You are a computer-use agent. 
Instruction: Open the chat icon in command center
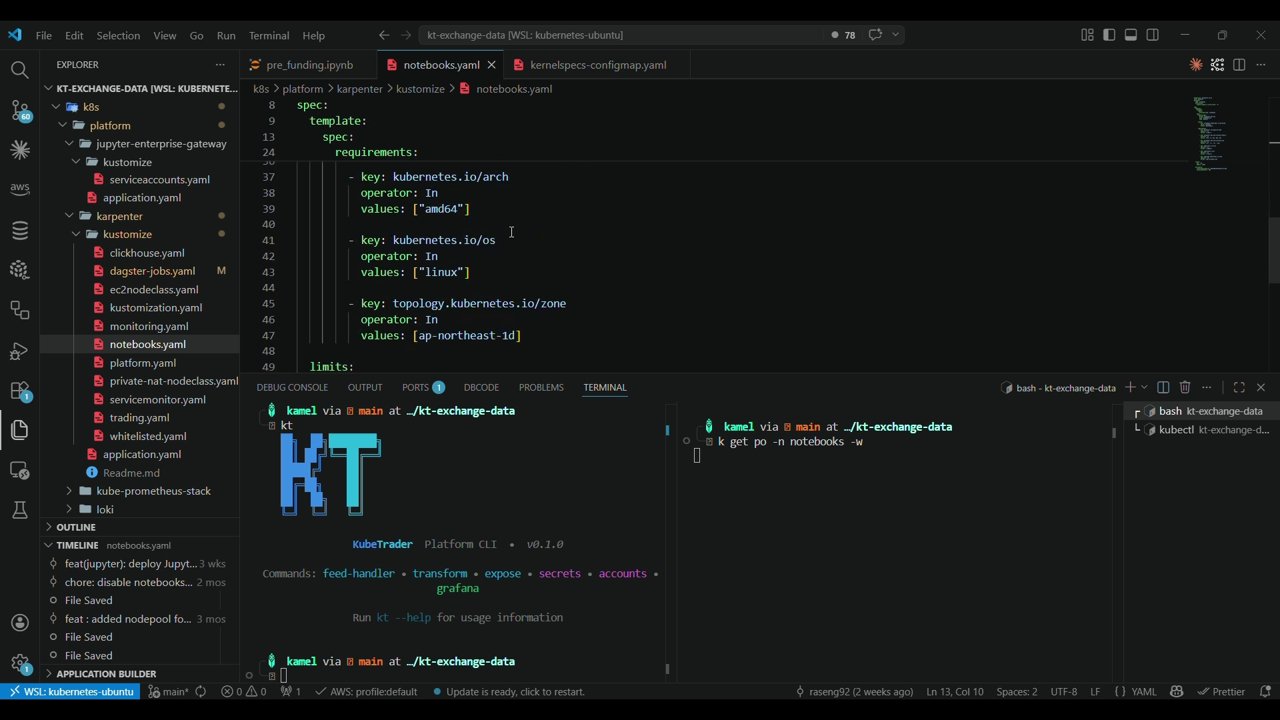pos(875,35)
